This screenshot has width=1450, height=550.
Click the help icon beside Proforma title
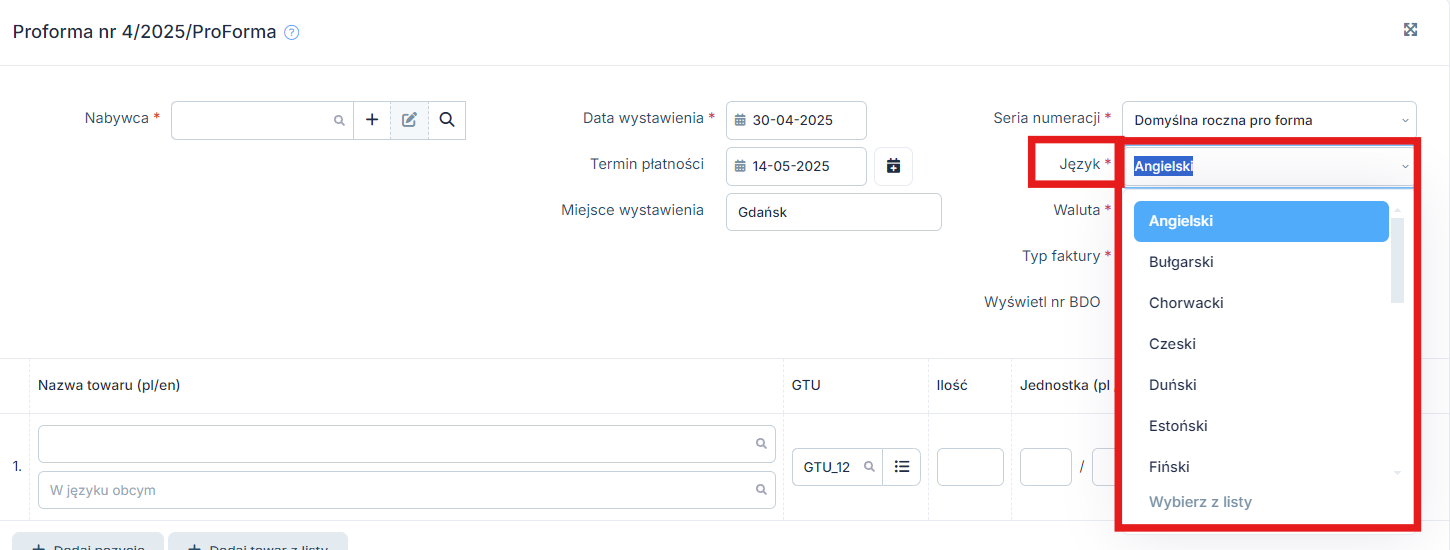[x=292, y=32]
